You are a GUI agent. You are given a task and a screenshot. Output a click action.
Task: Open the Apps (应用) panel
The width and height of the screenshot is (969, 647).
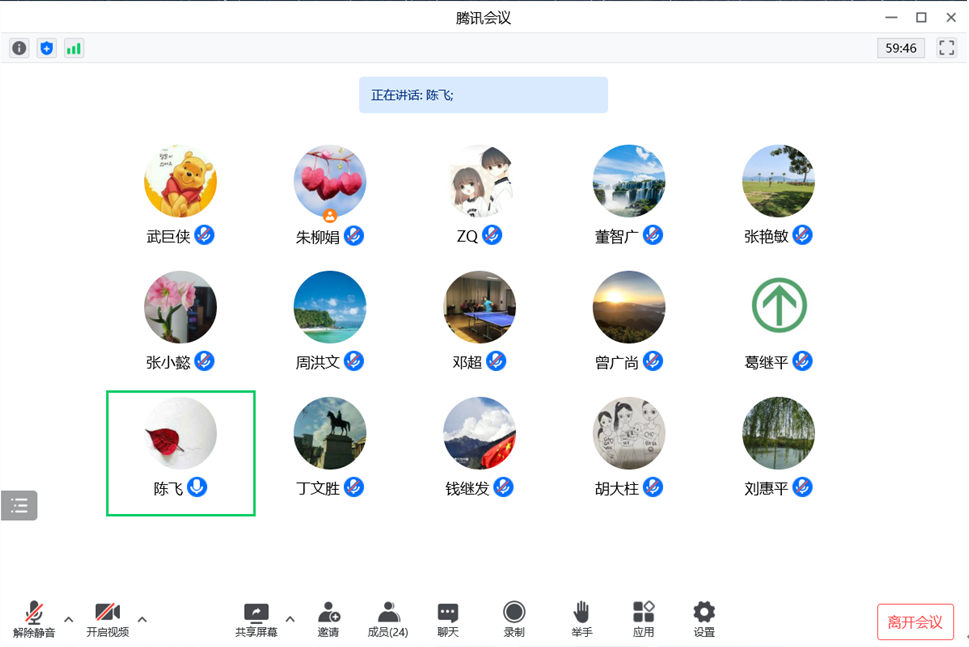(x=643, y=619)
